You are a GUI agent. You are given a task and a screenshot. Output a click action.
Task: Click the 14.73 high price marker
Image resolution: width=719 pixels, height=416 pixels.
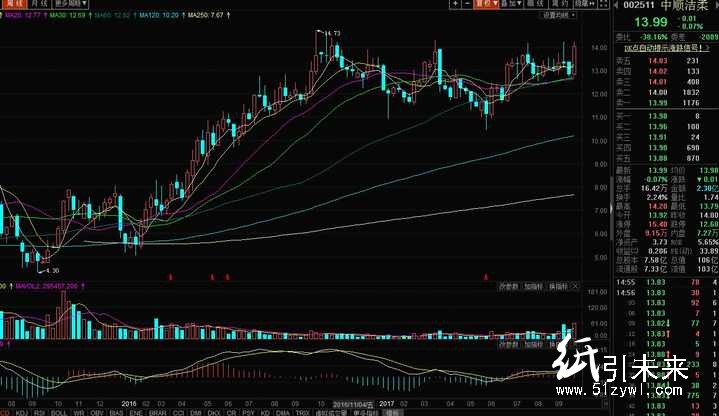pyautogui.click(x=333, y=34)
